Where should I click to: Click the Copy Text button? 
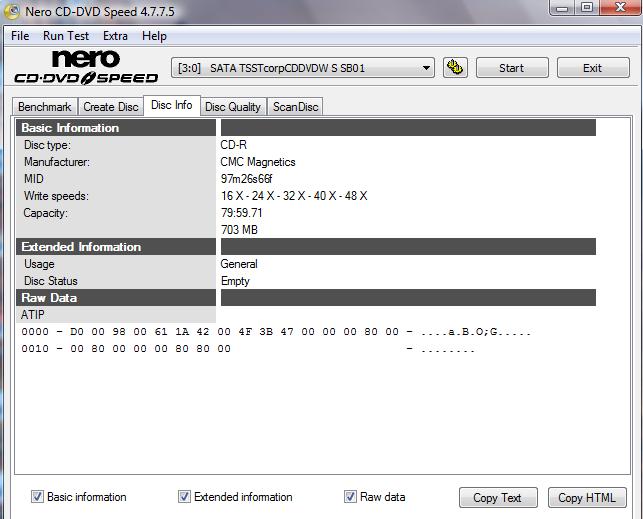coord(498,498)
